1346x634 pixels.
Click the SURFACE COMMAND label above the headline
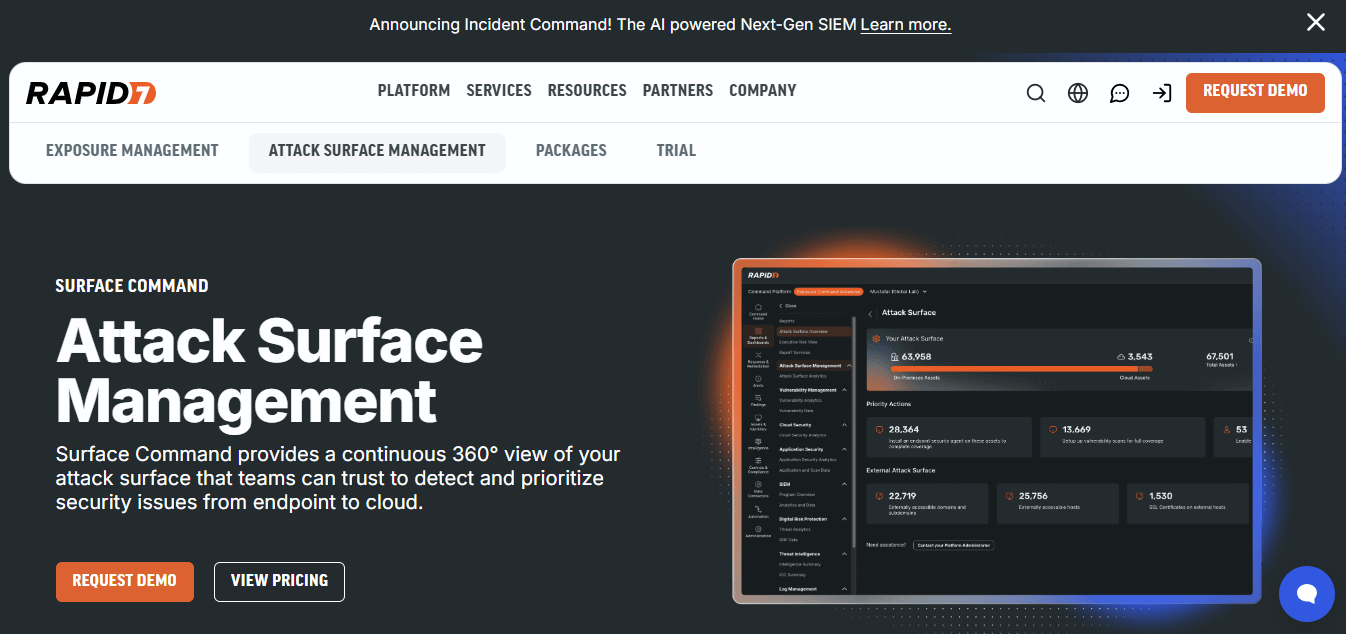point(132,286)
